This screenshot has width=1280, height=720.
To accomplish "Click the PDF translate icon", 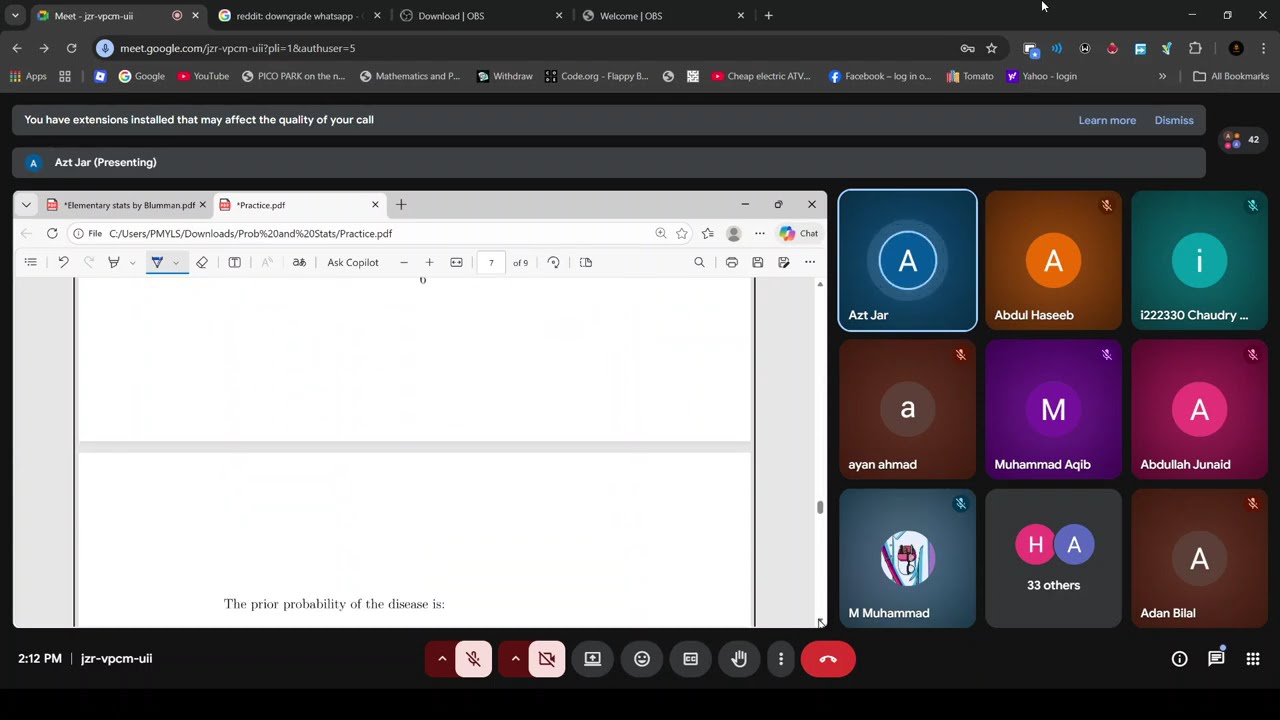I will [x=299, y=262].
